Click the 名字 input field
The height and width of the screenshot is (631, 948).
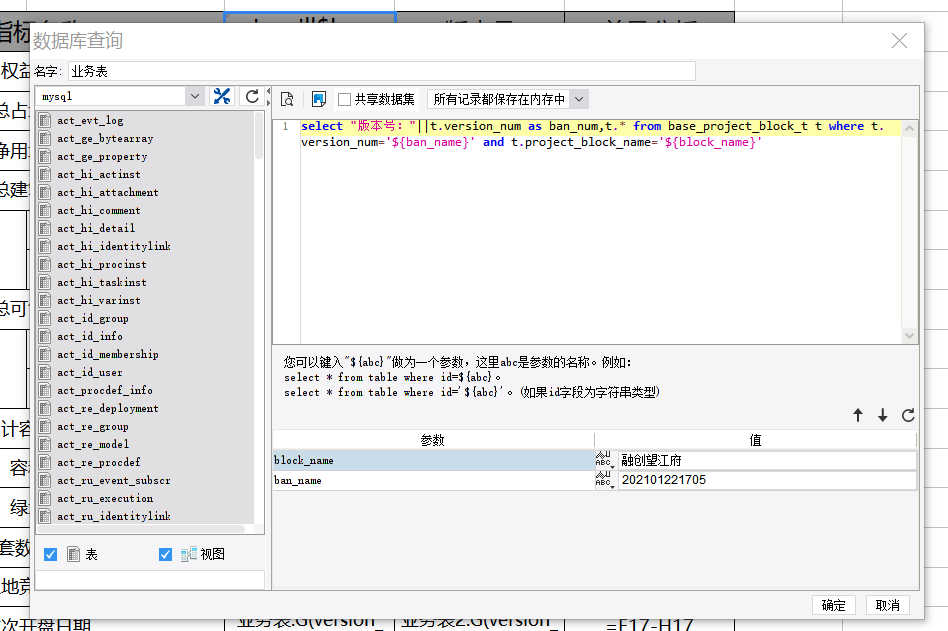pos(380,71)
